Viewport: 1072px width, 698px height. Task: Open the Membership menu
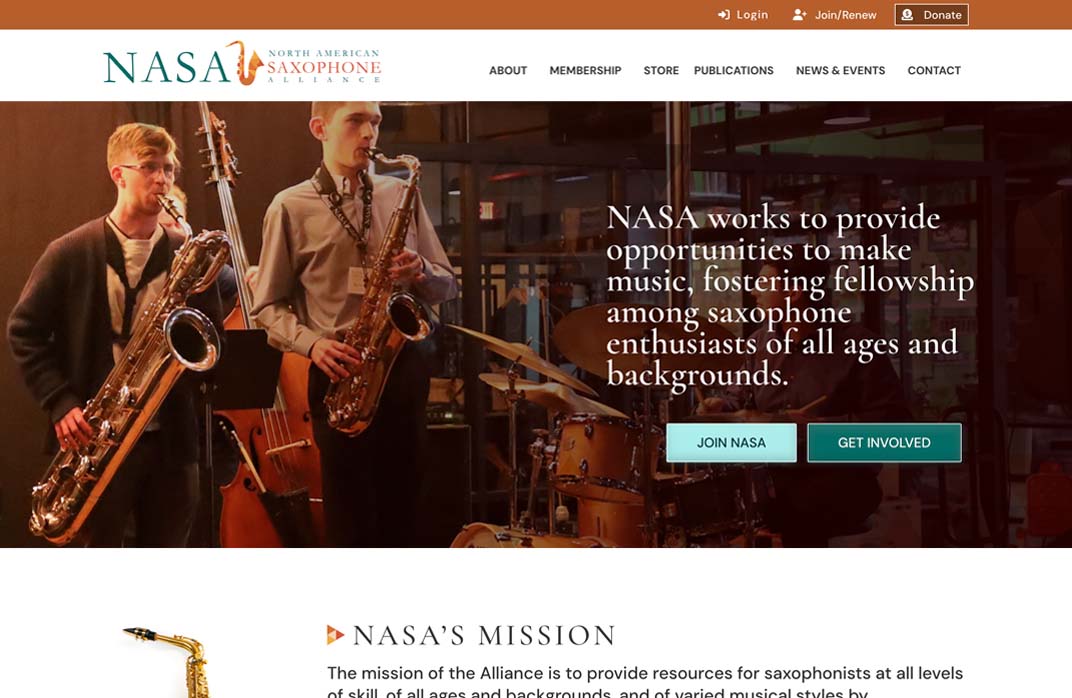585,70
